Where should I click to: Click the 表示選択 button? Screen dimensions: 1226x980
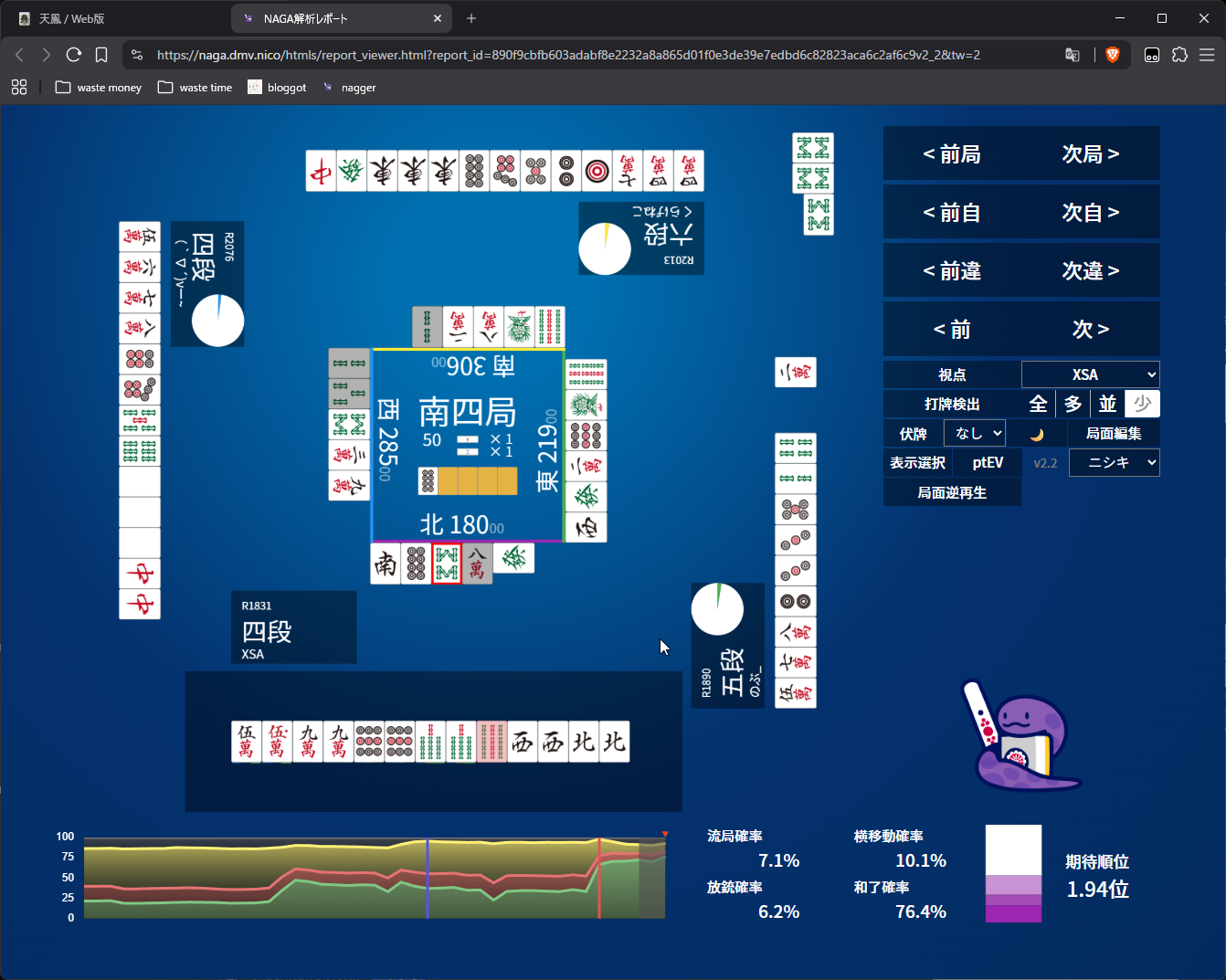point(918,463)
